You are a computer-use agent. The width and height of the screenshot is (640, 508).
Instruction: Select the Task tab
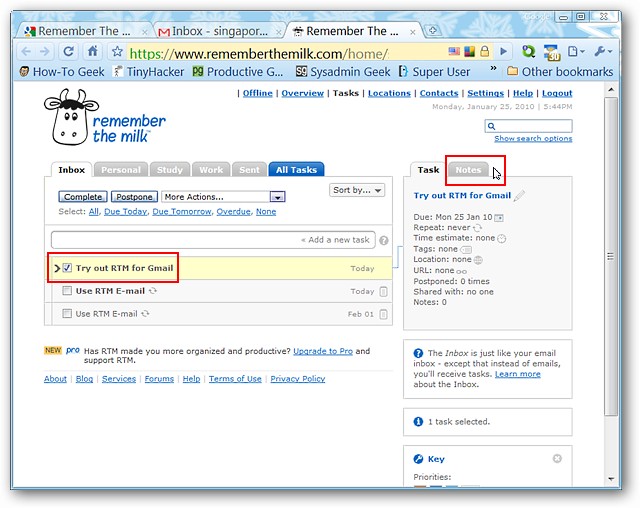pyautogui.click(x=428, y=170)
